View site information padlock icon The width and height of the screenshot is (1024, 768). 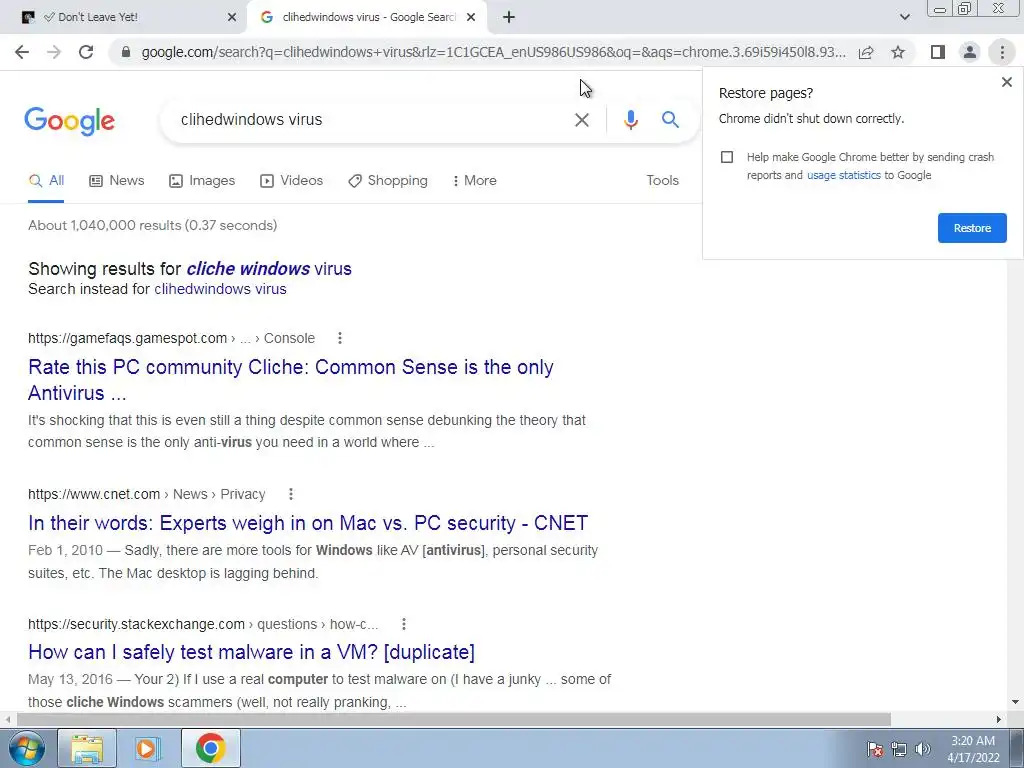coord(126,52)
